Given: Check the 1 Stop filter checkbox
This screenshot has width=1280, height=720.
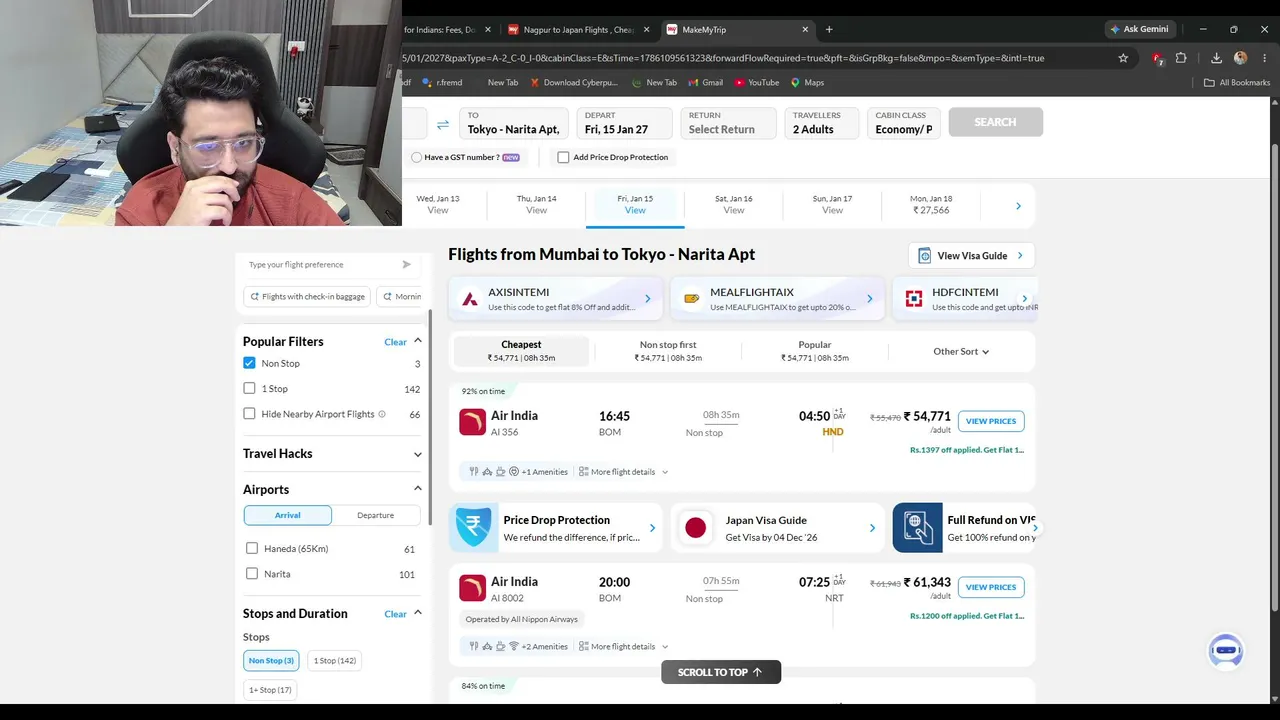Looking at the screenshot, I should 249,388.
